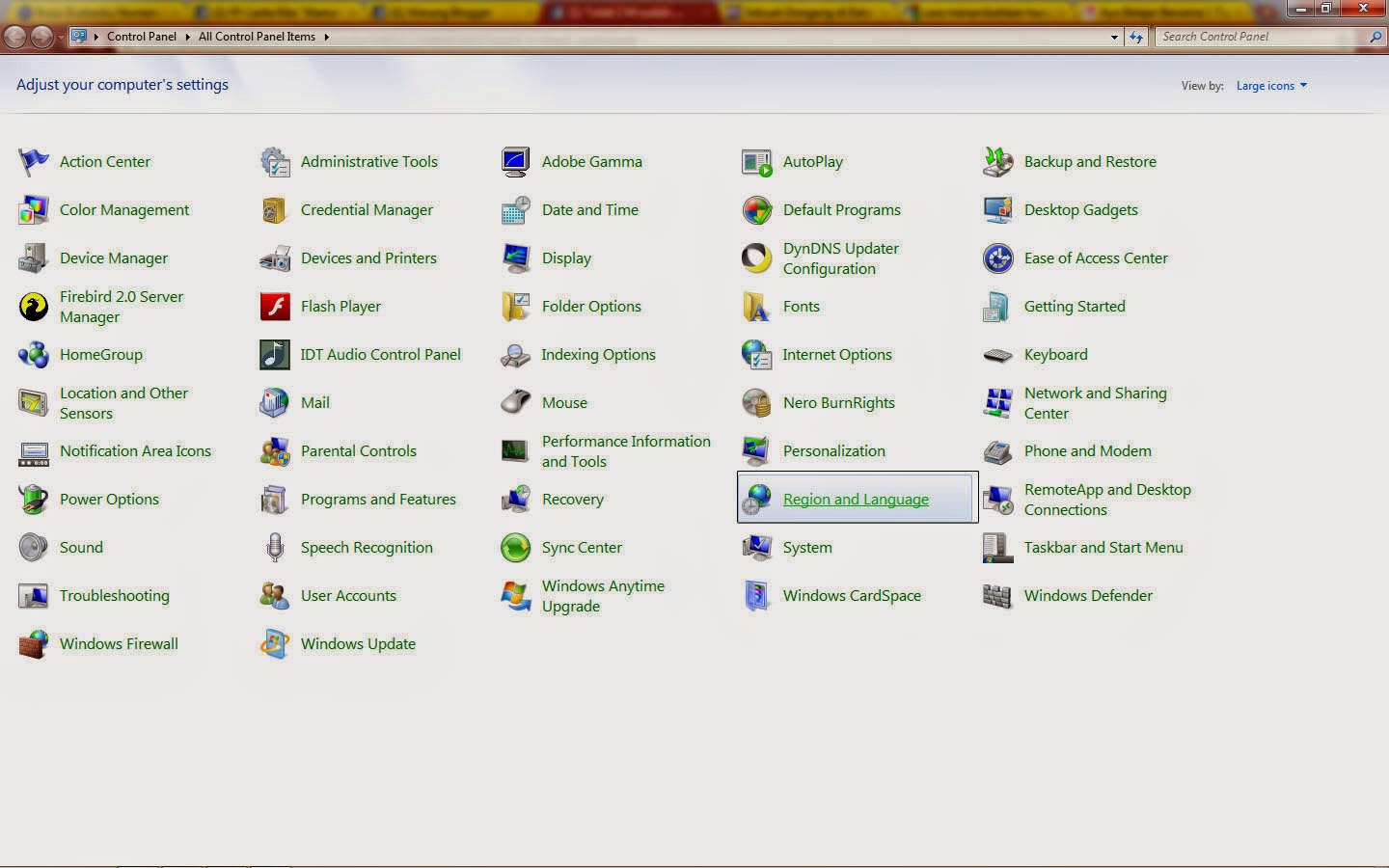Open the Flash Player icon
The height and width of the screenshot is (868, 1389).
coord(275,307)
